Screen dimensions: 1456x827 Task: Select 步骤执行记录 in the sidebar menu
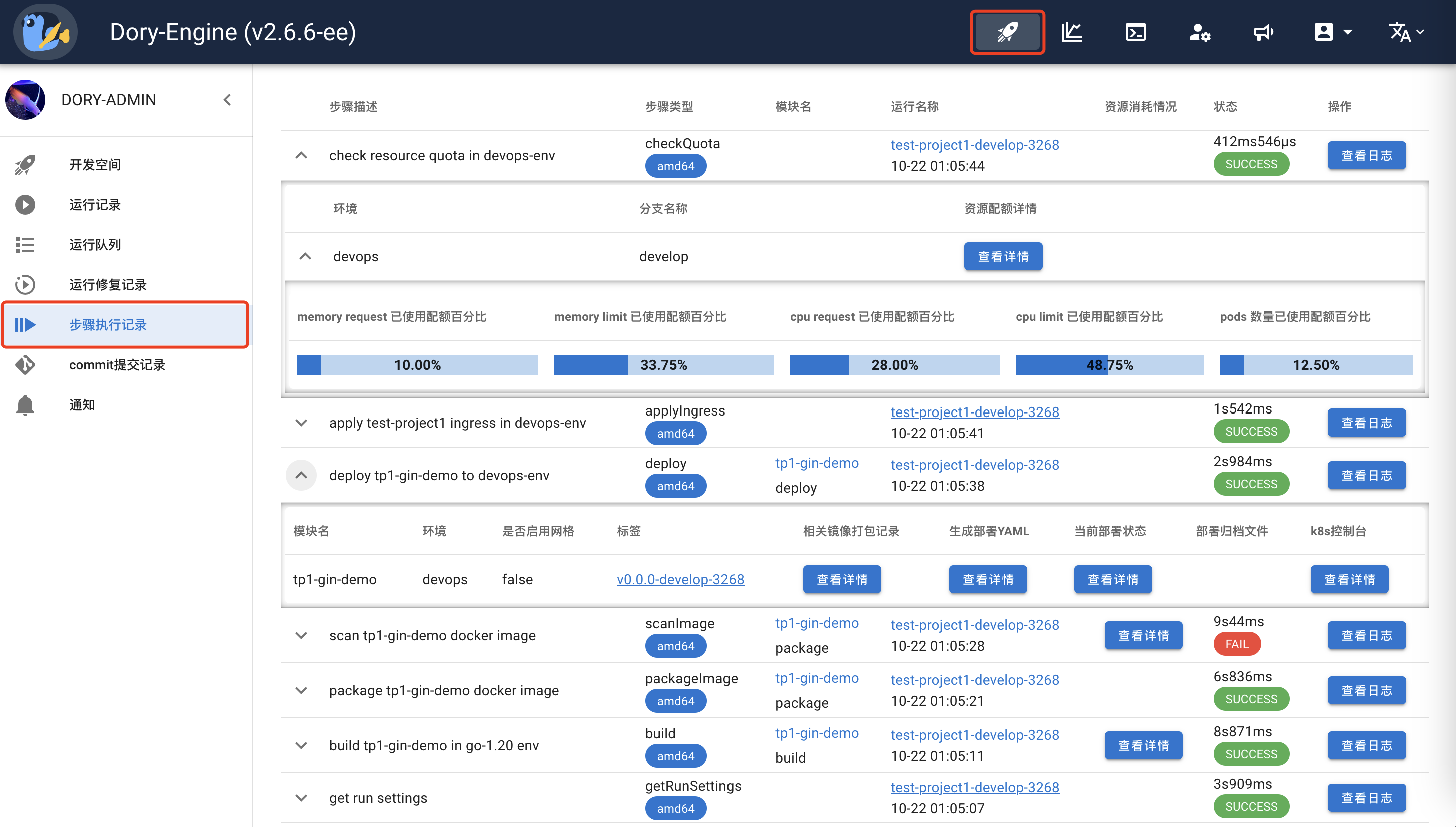[107, 325]
